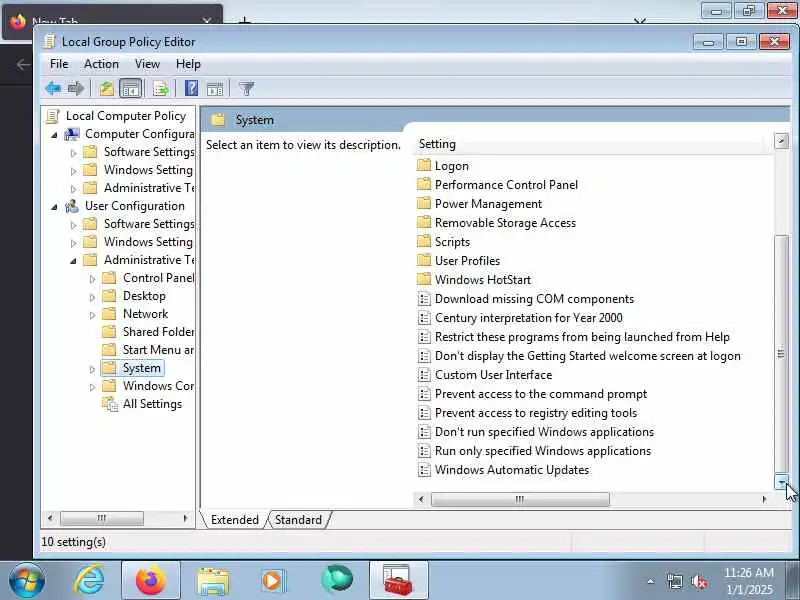Click the red toolbox taskbar icon

coord(398,580)
